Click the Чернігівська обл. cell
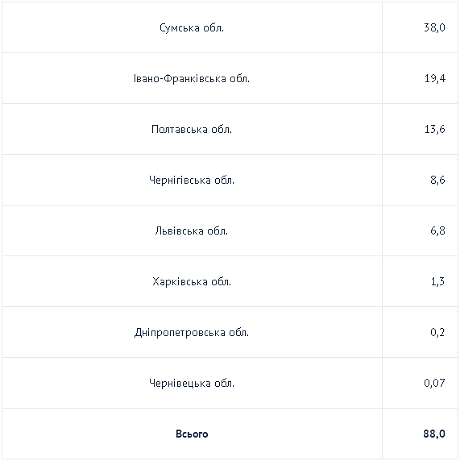Screen dimensions: 460x461 (x=192, y=180)
